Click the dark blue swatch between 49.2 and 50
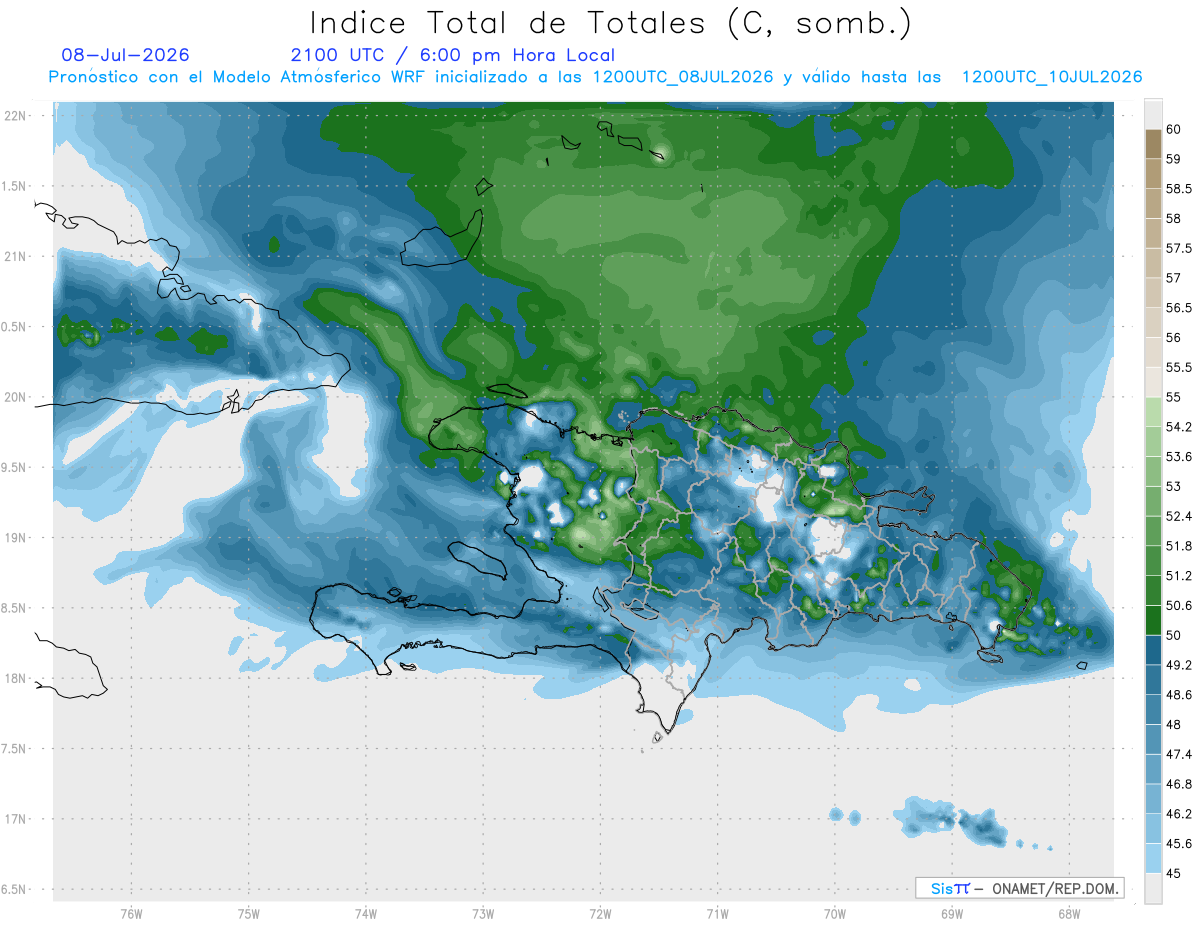The width and height of the screenshot is (1200, 927). pyautogui.click(x=1153, y=651)
